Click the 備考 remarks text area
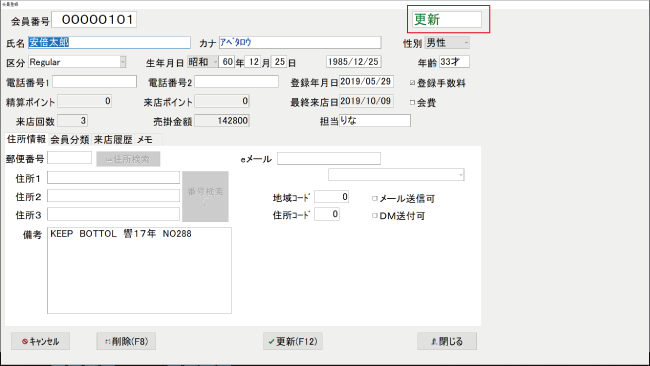Screen dimensions: 650x366 [x=139, y=270]
